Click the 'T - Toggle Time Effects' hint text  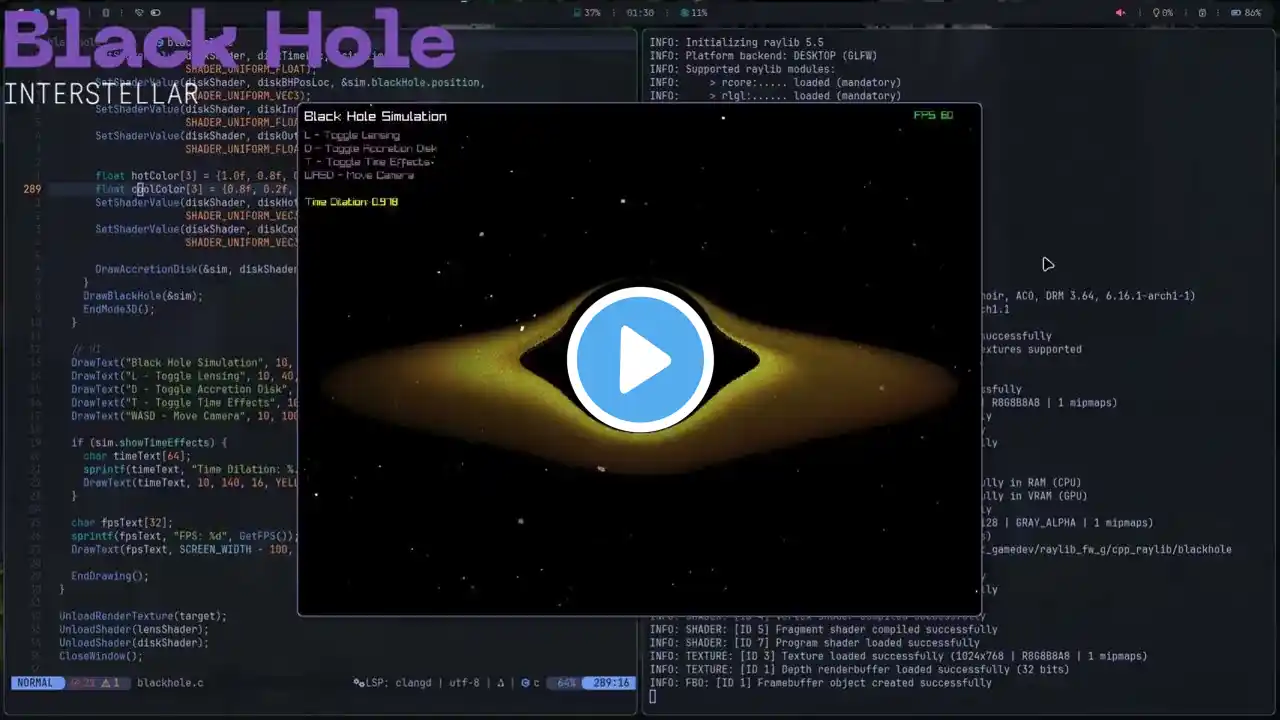coord(368,162)
